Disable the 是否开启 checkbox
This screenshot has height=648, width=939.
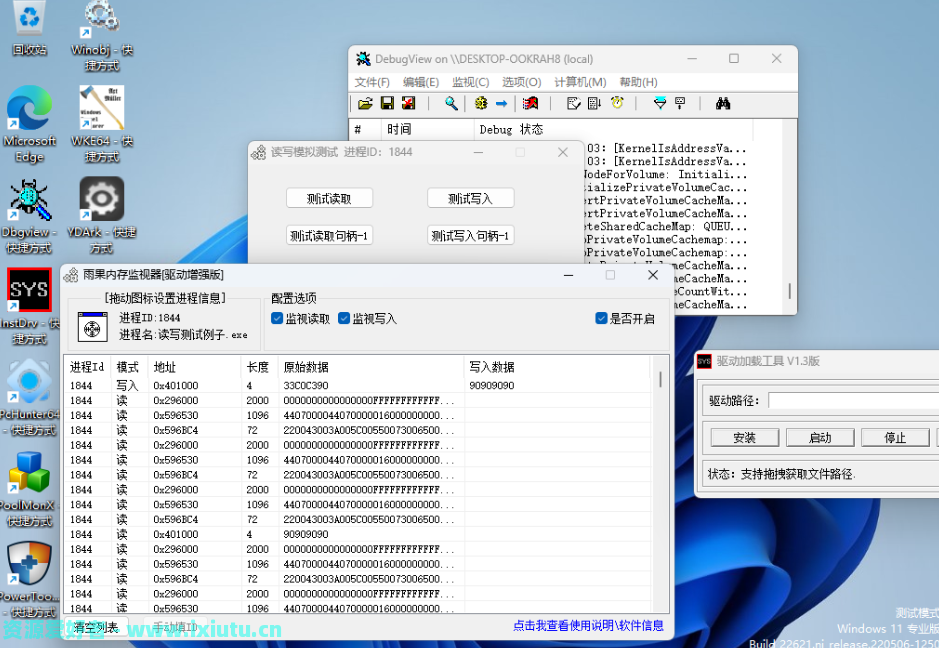[602, 319]
